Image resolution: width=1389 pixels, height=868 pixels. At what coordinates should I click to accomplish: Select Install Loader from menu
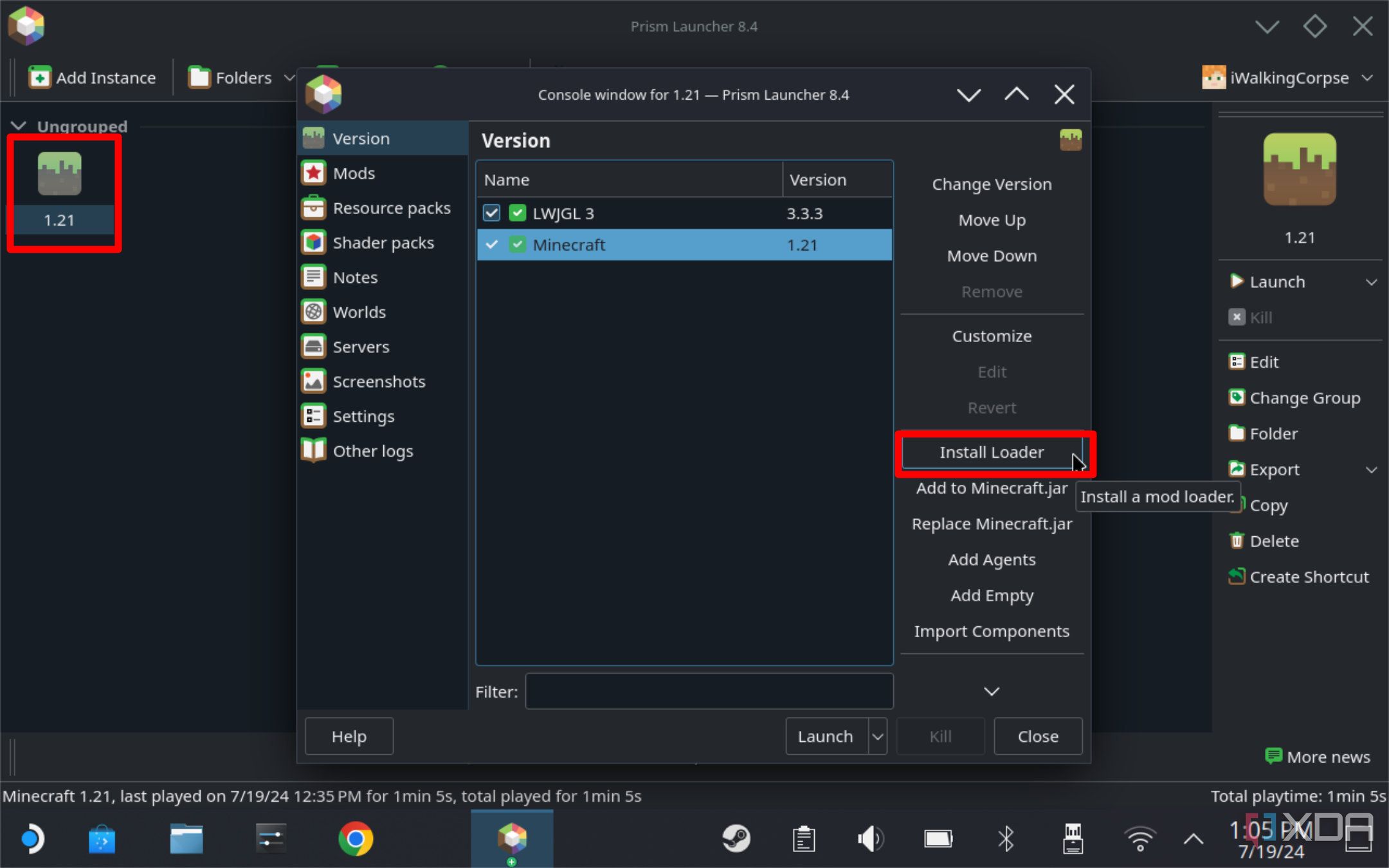992,452
